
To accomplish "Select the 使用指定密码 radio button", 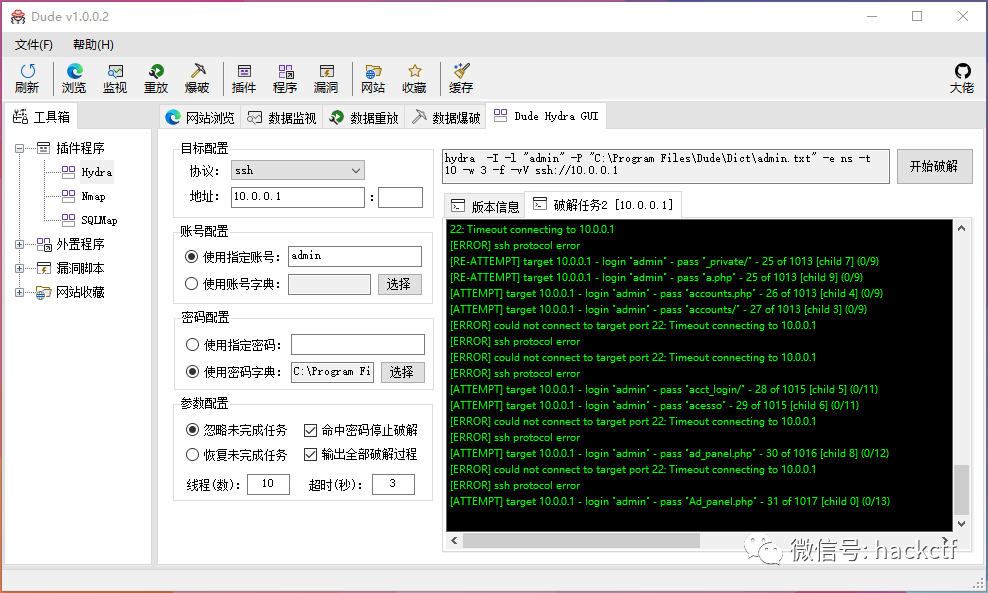I will pyautogui.click(x=192, y=345).
